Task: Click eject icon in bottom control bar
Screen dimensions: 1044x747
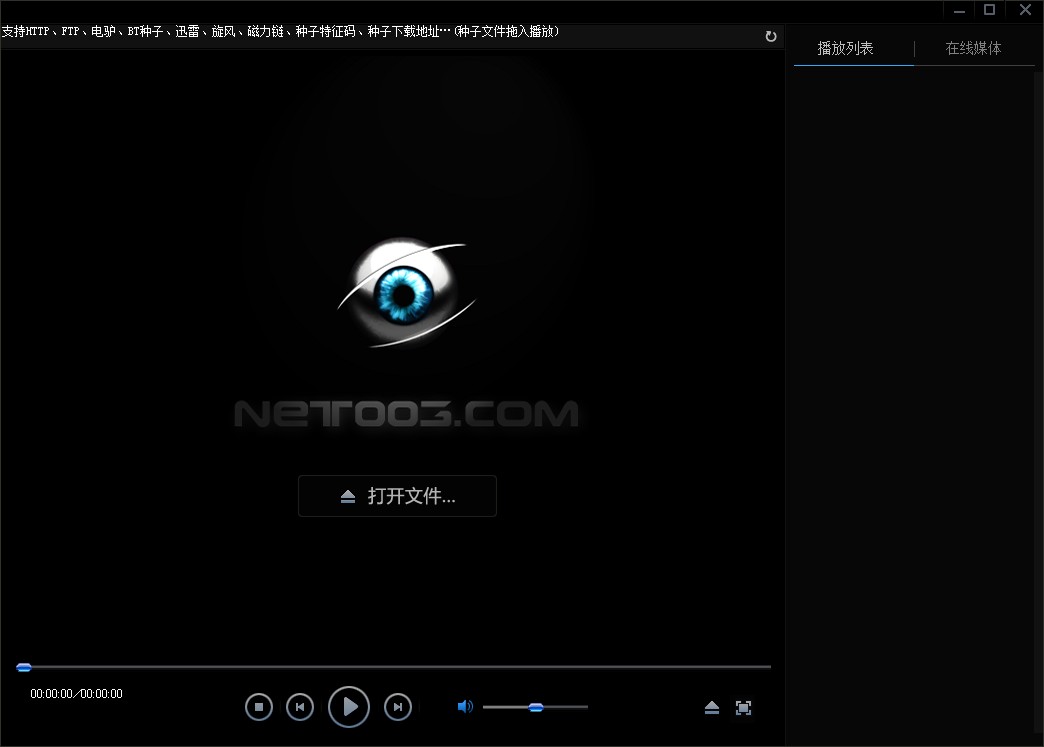Action: click(x=712, y=708)
